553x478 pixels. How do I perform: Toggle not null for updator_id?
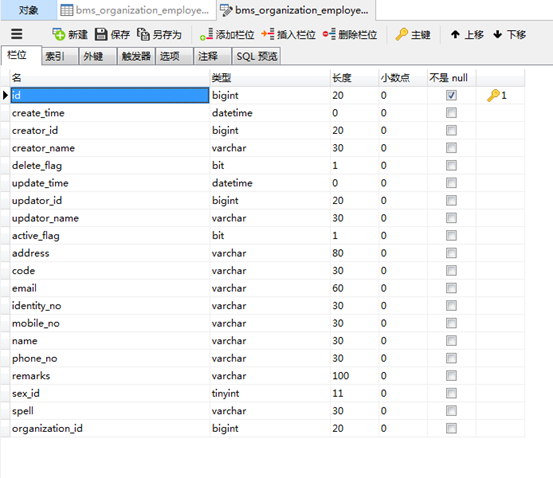[451, 200]
